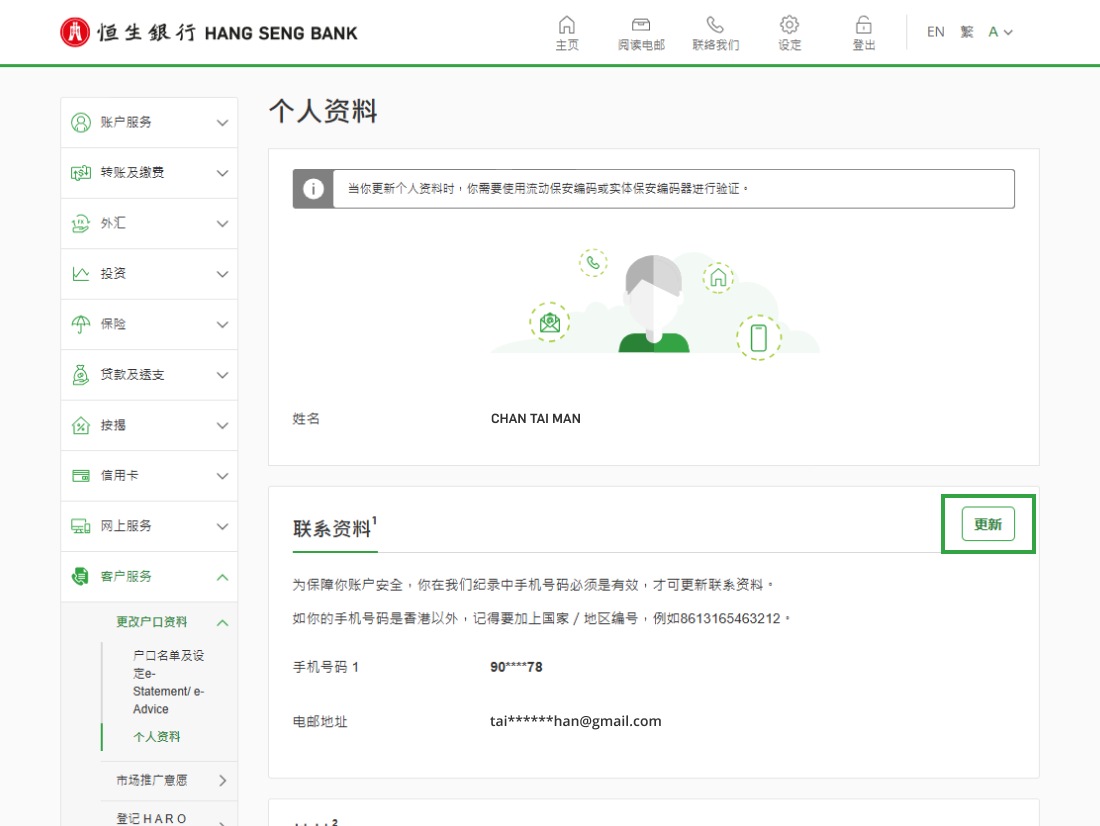The image size is (1100, 826).
Task: Open Settings (设定) gear icon
Action: coord(789,25)
